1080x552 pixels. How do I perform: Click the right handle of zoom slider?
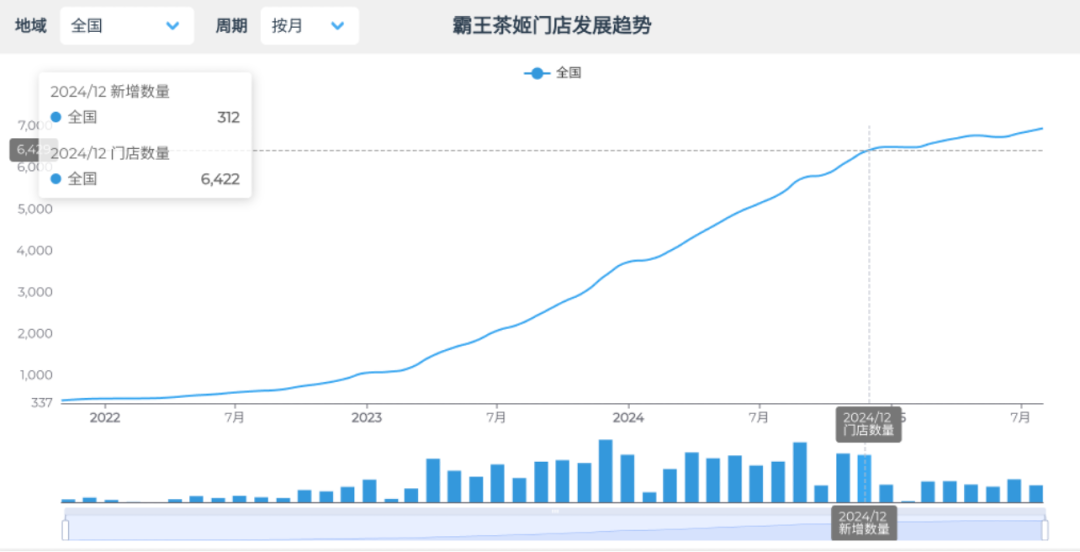pyautogui.click(x=1045, y=530)
